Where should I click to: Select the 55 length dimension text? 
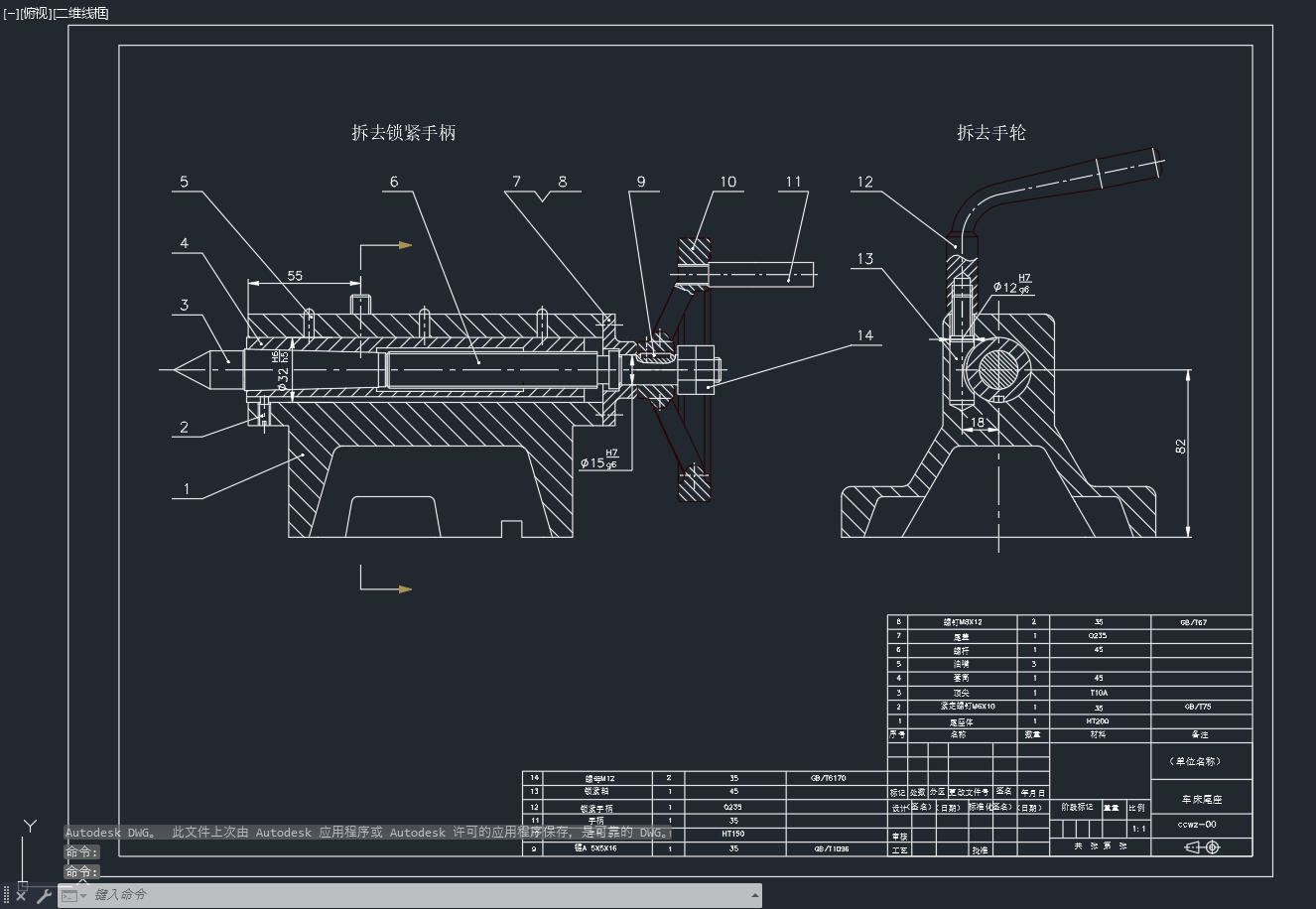point(295,275)
